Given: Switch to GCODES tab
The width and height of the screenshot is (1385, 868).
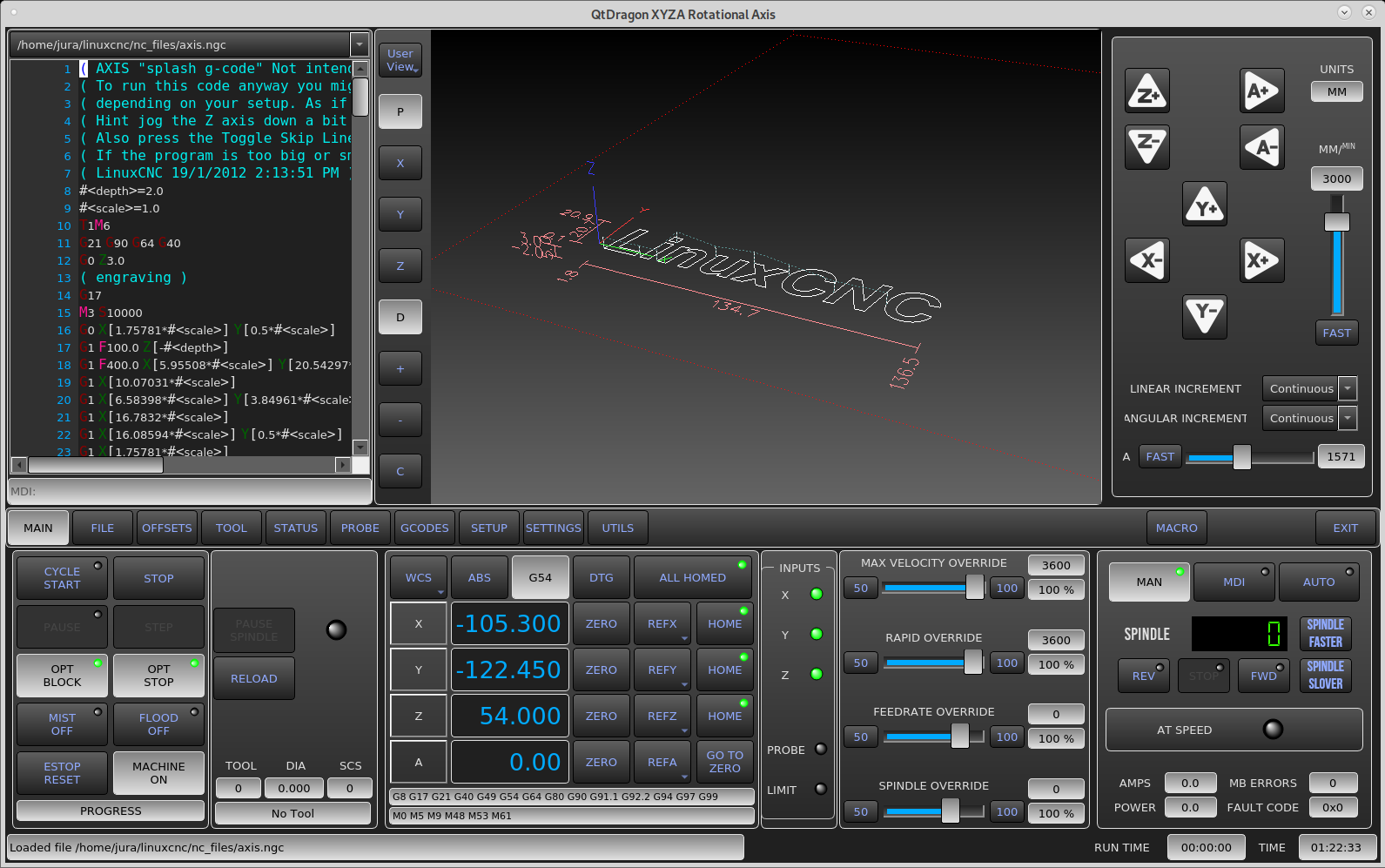Looking at the screenshot, I should pos(425,528).
